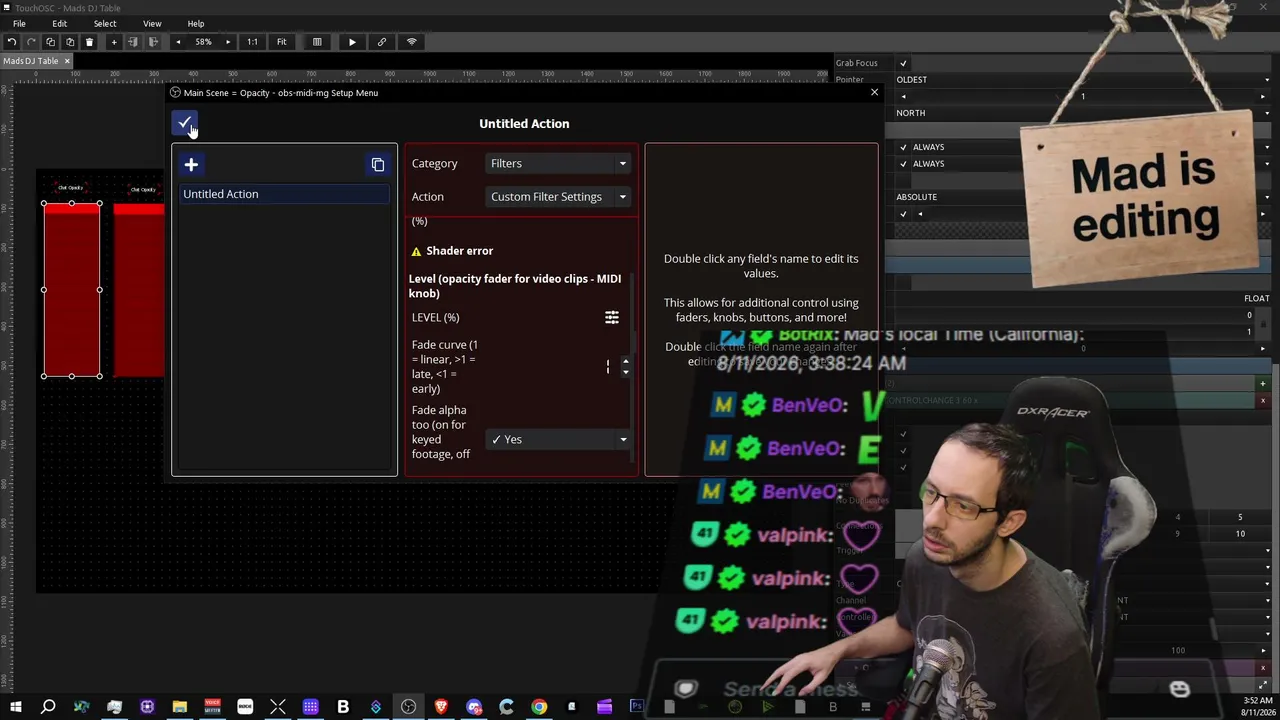Open the View menu
This screenshot has height=720, width=1280.
(x=152, y=24)
